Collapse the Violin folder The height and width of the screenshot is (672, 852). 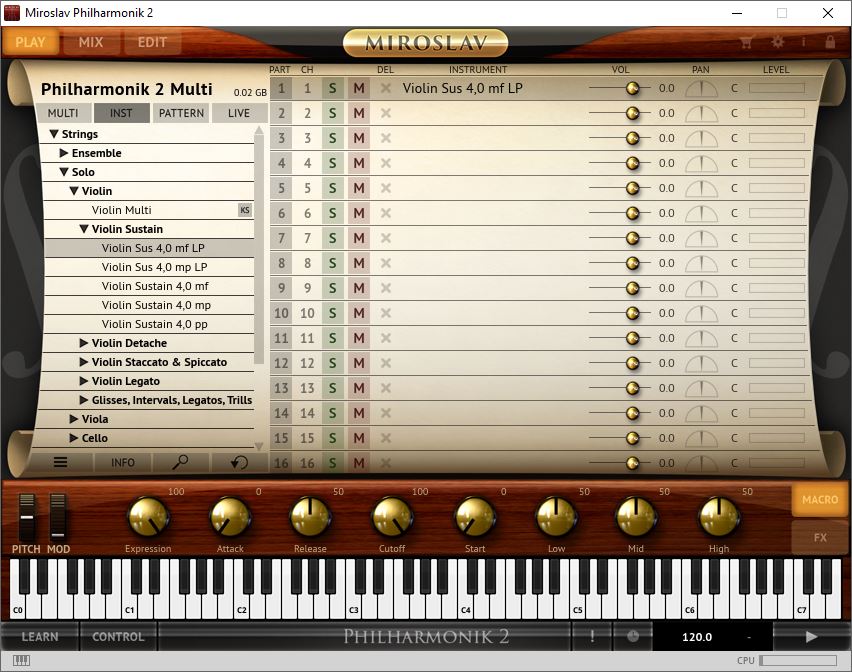74,191
